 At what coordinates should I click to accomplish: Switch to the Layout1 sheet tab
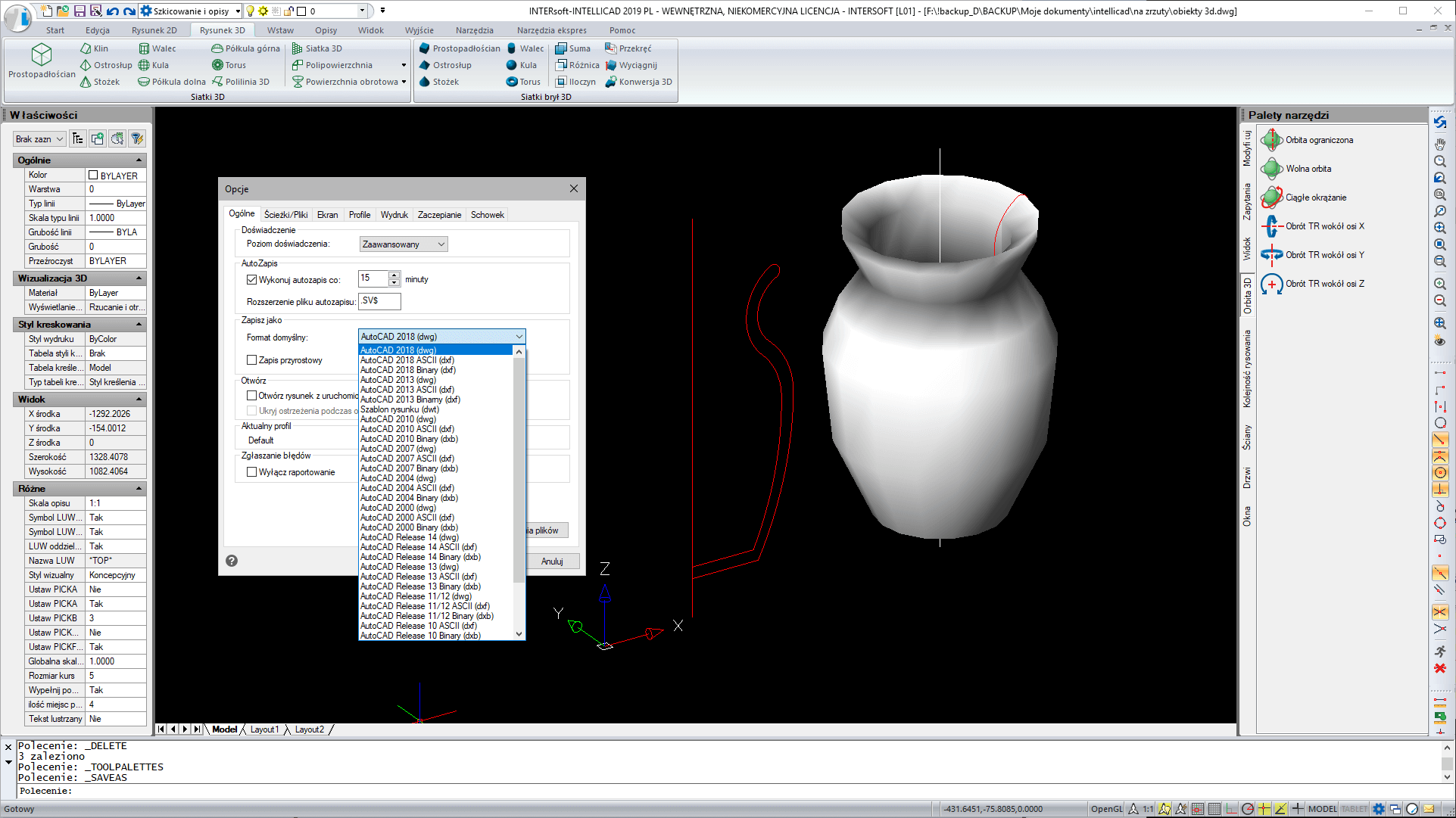(264, 729)
